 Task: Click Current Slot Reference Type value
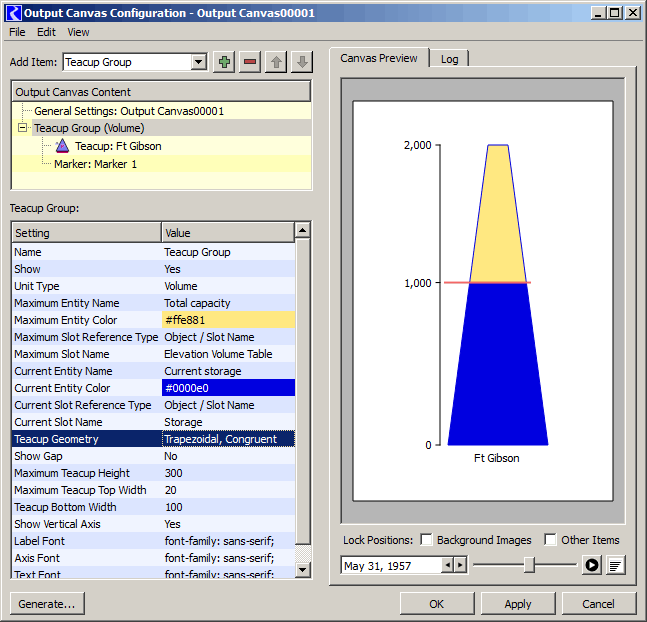228,405
